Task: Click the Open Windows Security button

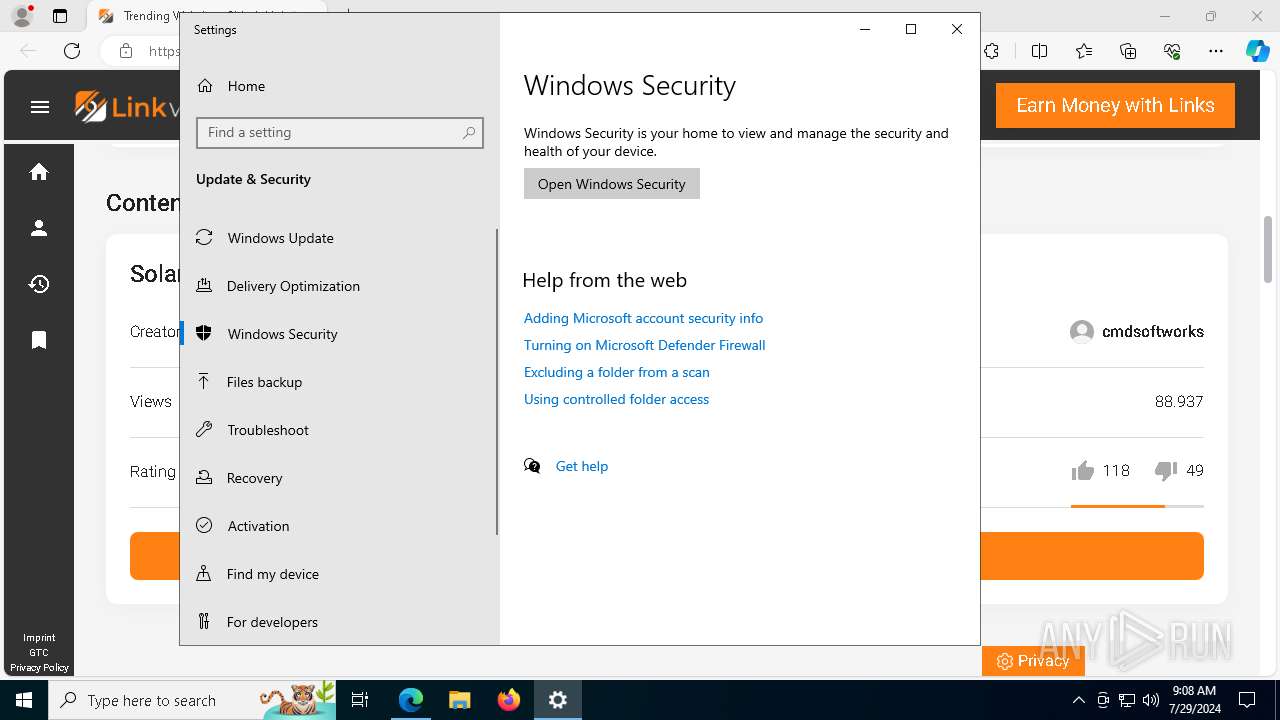Action: 612,184
